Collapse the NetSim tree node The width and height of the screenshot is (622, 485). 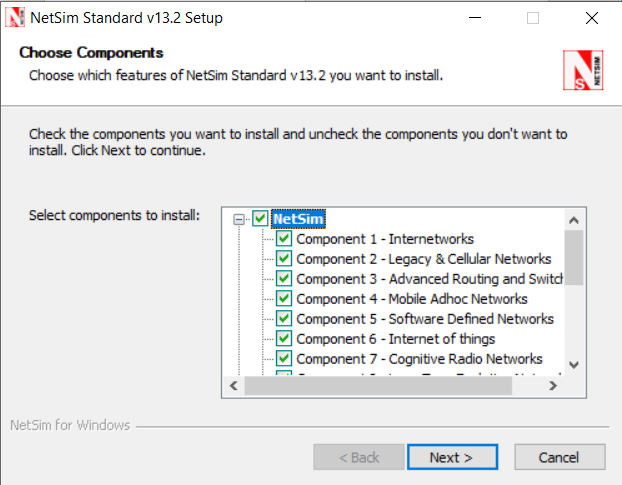point(240,219)
